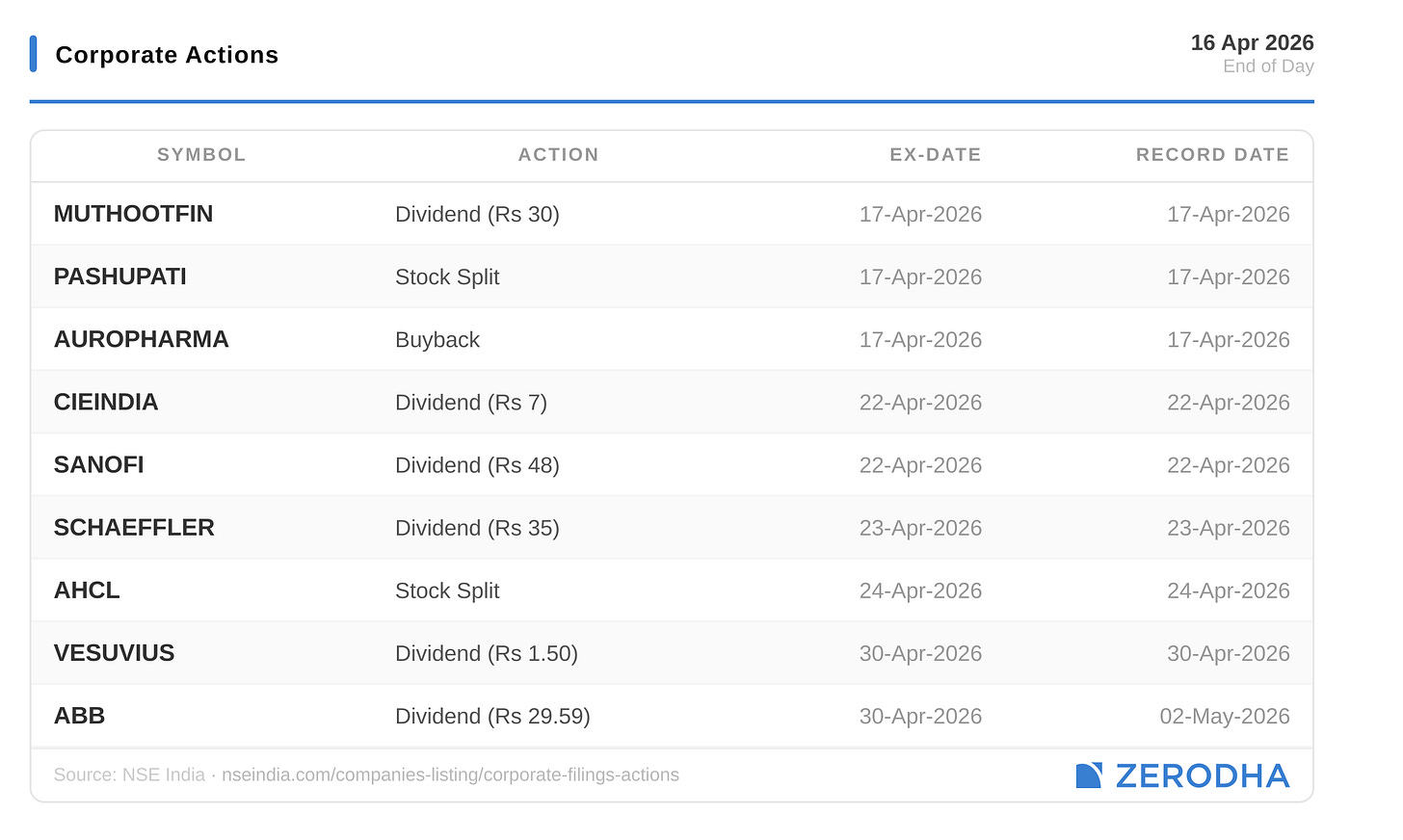Click Dividend (Rs 1.50) action cell

click(487, 653)
